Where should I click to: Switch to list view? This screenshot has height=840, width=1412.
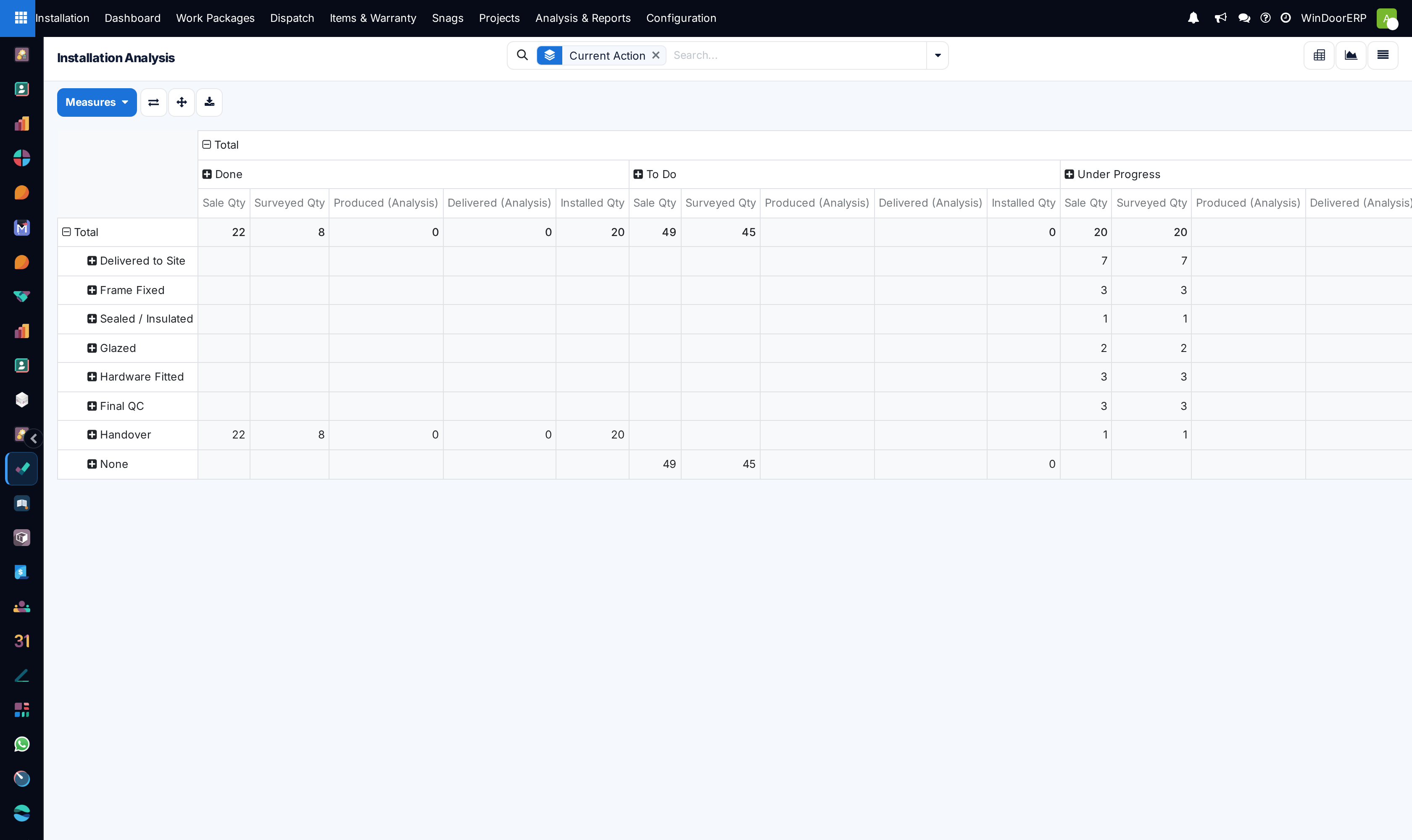point(1383,55)
